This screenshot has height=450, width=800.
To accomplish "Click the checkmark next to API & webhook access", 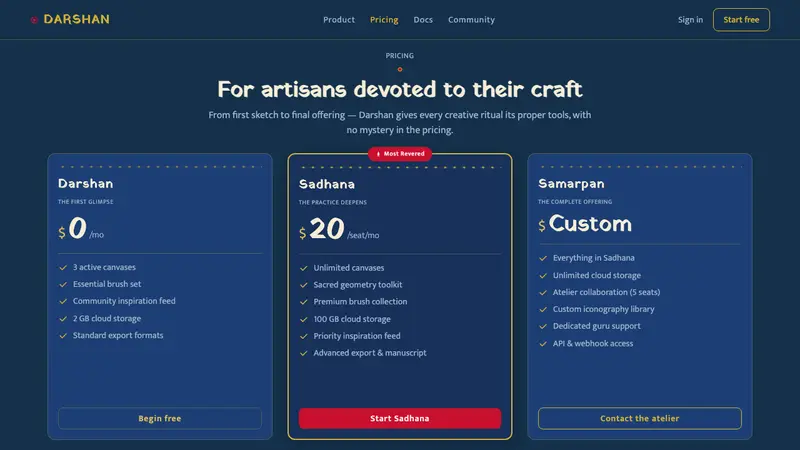I will click(543, 344).
